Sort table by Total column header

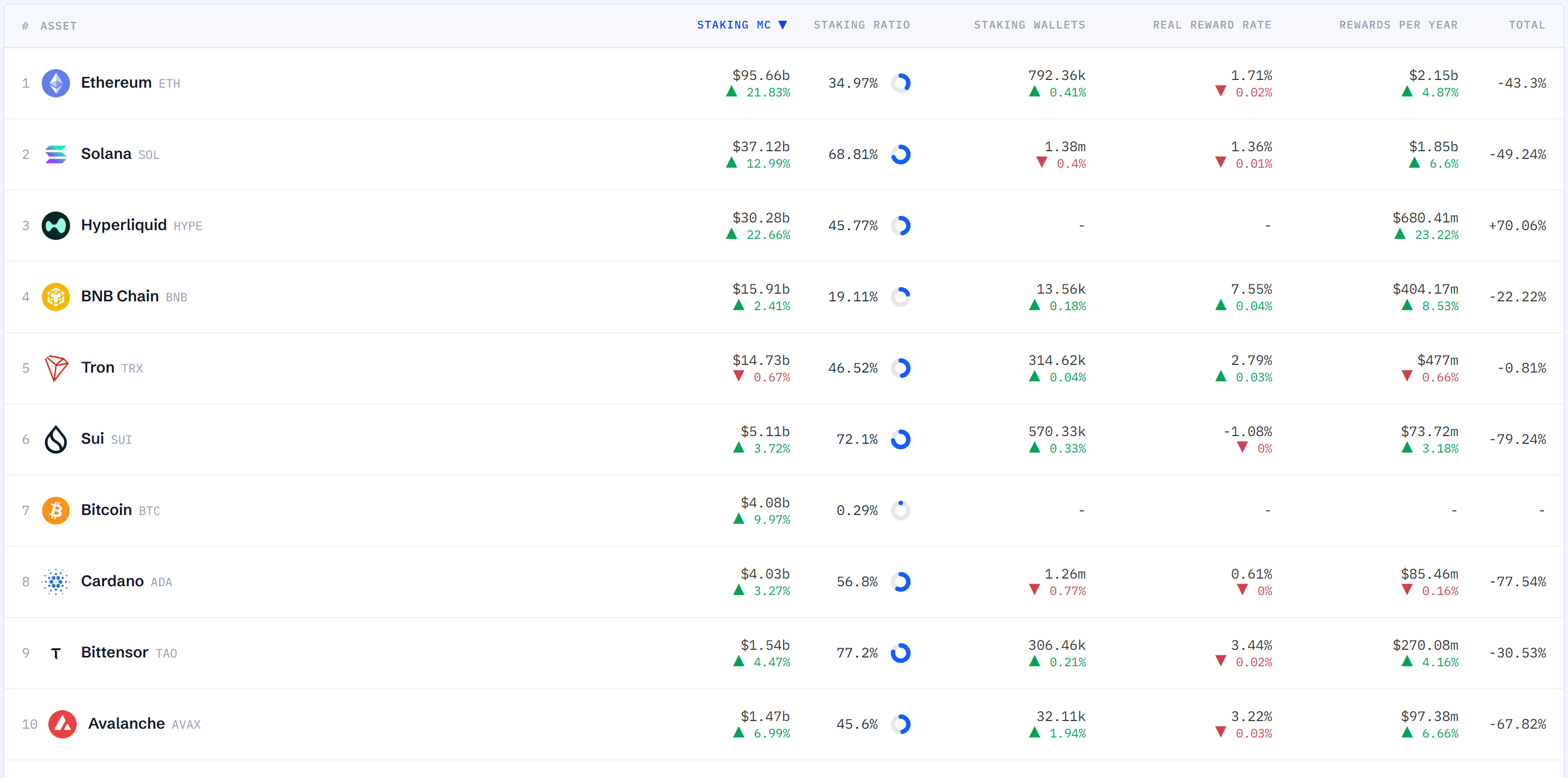coord(1526,25)
